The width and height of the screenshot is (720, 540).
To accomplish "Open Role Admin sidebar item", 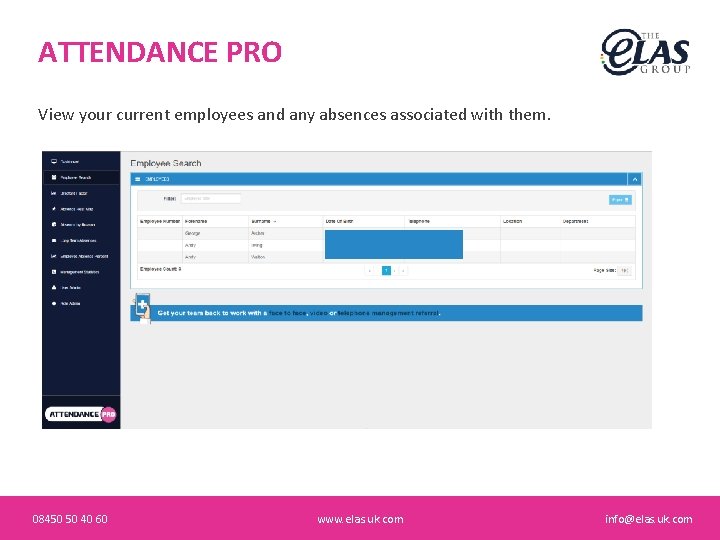I will pos(81,304).
